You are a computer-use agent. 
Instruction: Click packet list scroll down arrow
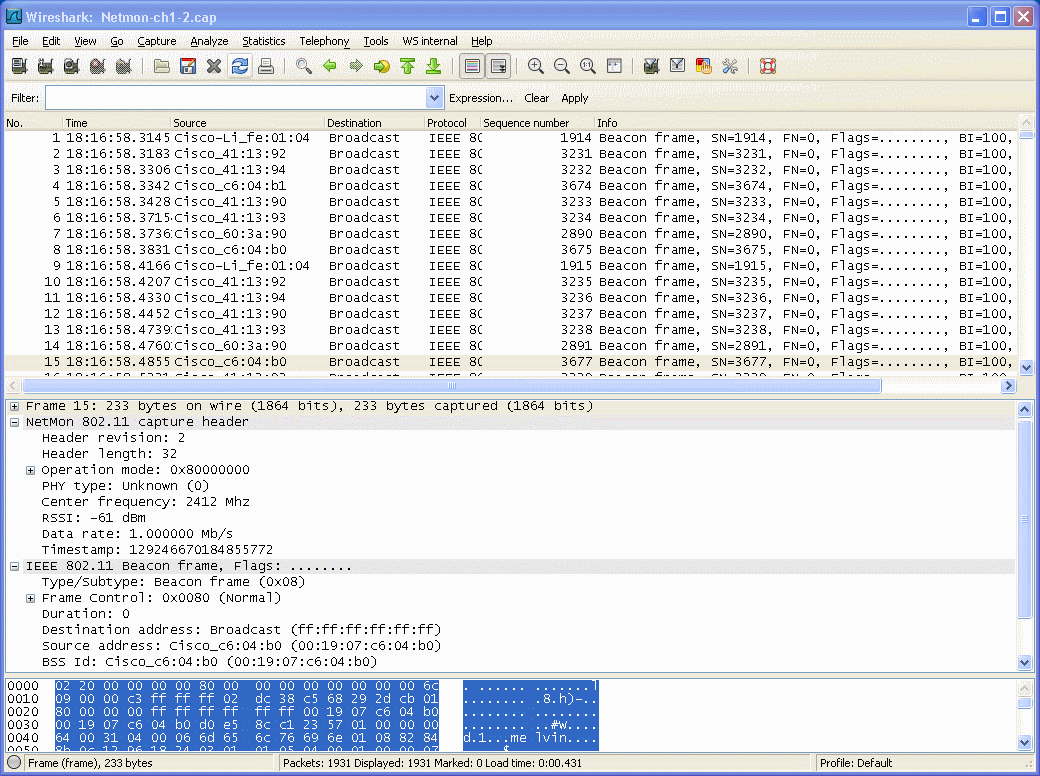point(1026,367)
